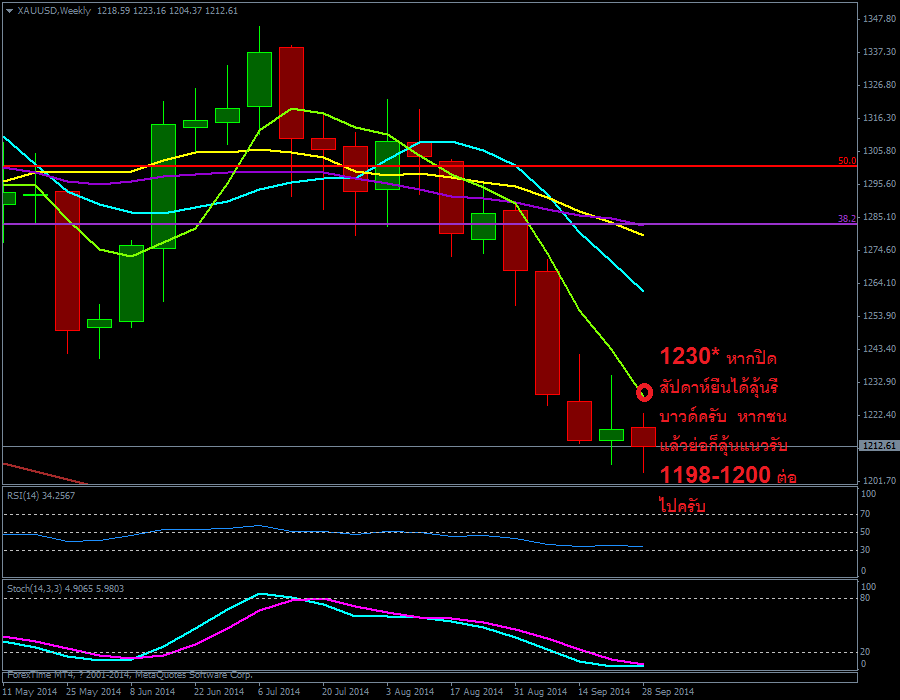Click the tall green candle of 8 Jun 2014
The height and width of the screenshot is (700, 900).
(163, 186)
